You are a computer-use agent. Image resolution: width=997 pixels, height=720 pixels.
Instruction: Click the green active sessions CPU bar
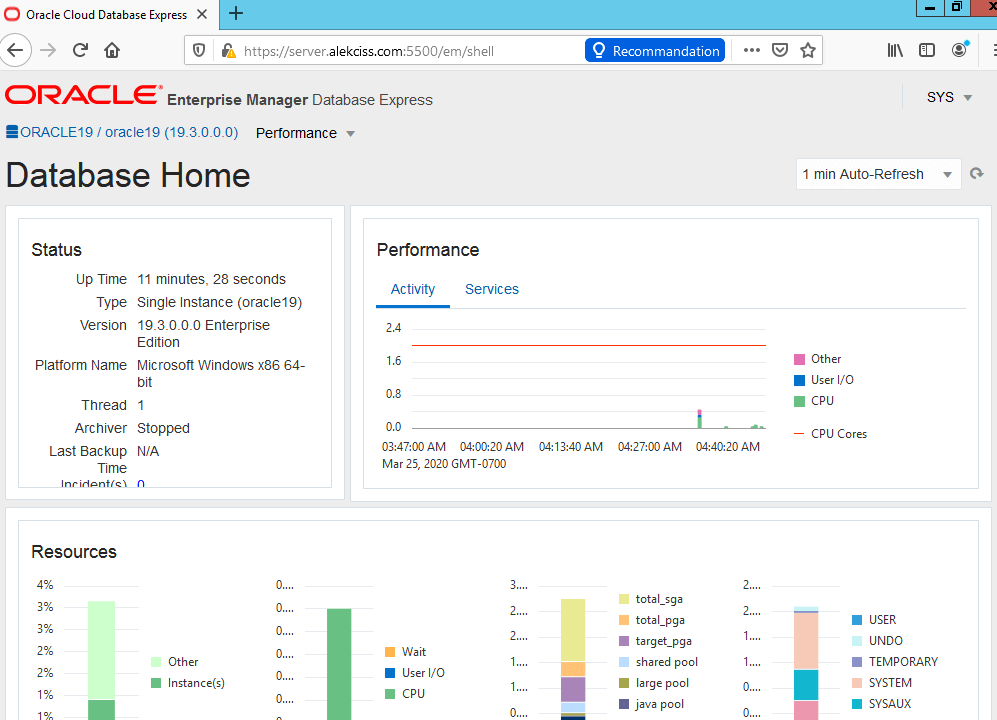click(339, 664)
